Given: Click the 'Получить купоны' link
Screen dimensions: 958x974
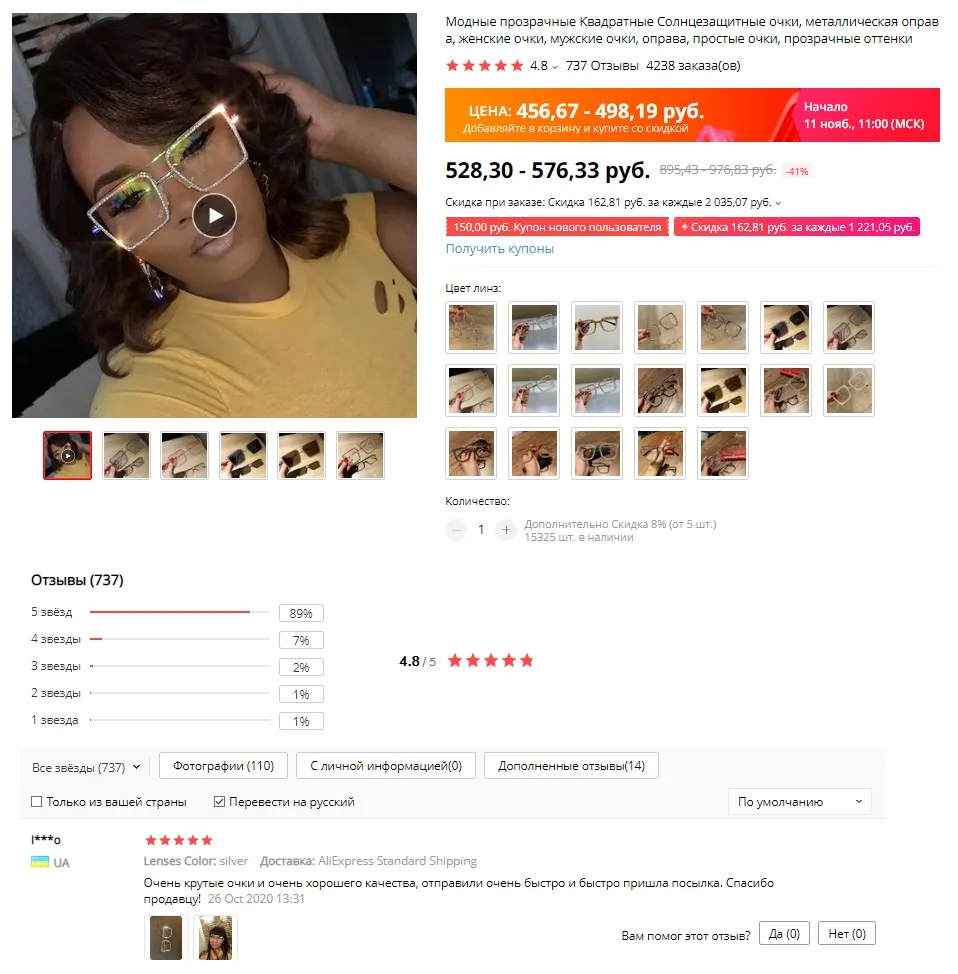Looking at the screenshot, I should click(500, 248).
